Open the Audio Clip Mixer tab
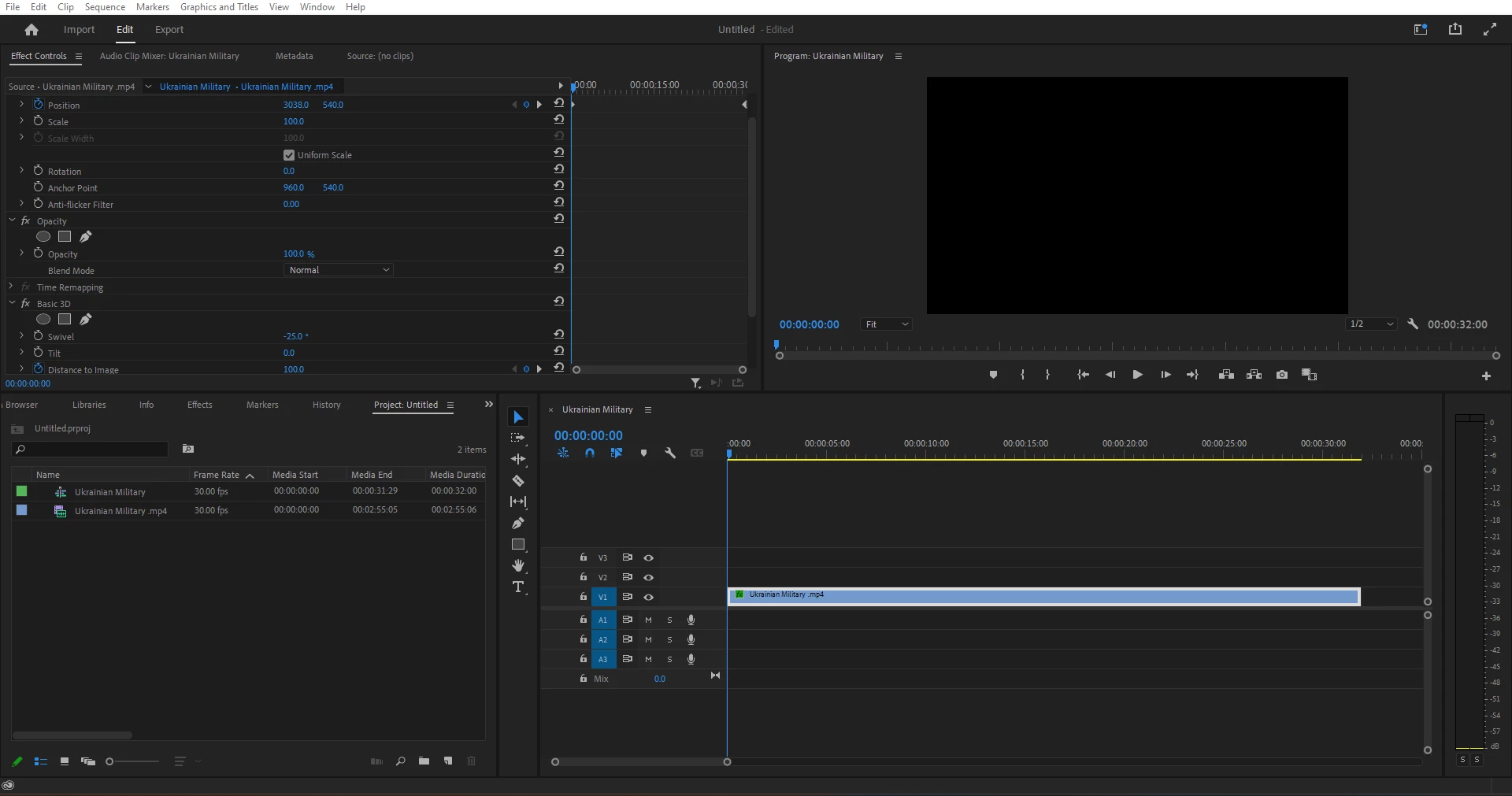The height and width of the screenshot is (796, 1512). (x=169, y=56)
